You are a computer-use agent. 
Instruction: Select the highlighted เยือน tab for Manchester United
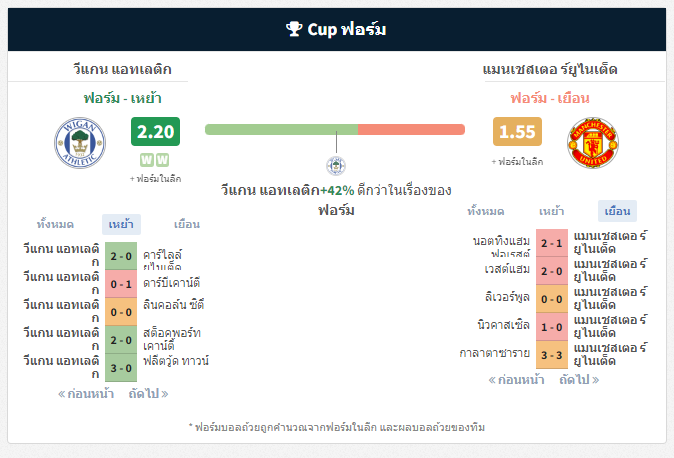point(617,211)
